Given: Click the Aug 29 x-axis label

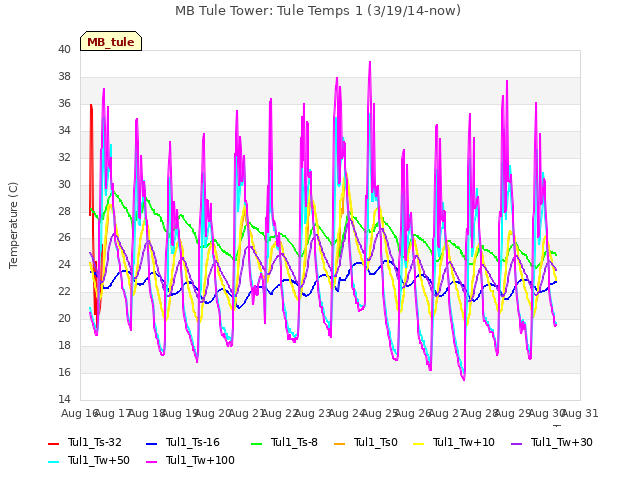Looking at the screenshot, I should click(513, 413).
